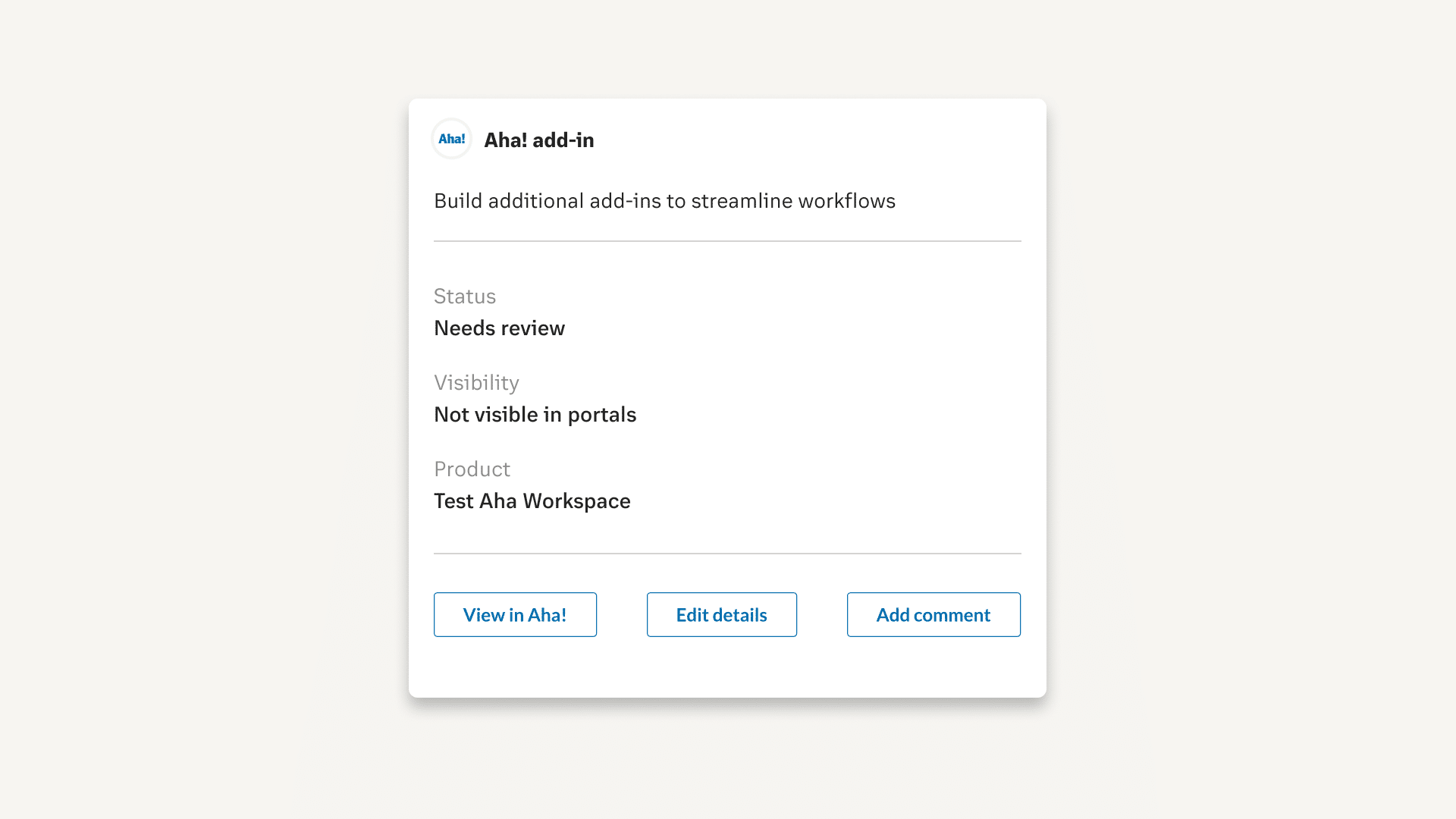Click the Aha! add-in card title
The height and width of the screenshot is (819, 1456).
point(539,140)
